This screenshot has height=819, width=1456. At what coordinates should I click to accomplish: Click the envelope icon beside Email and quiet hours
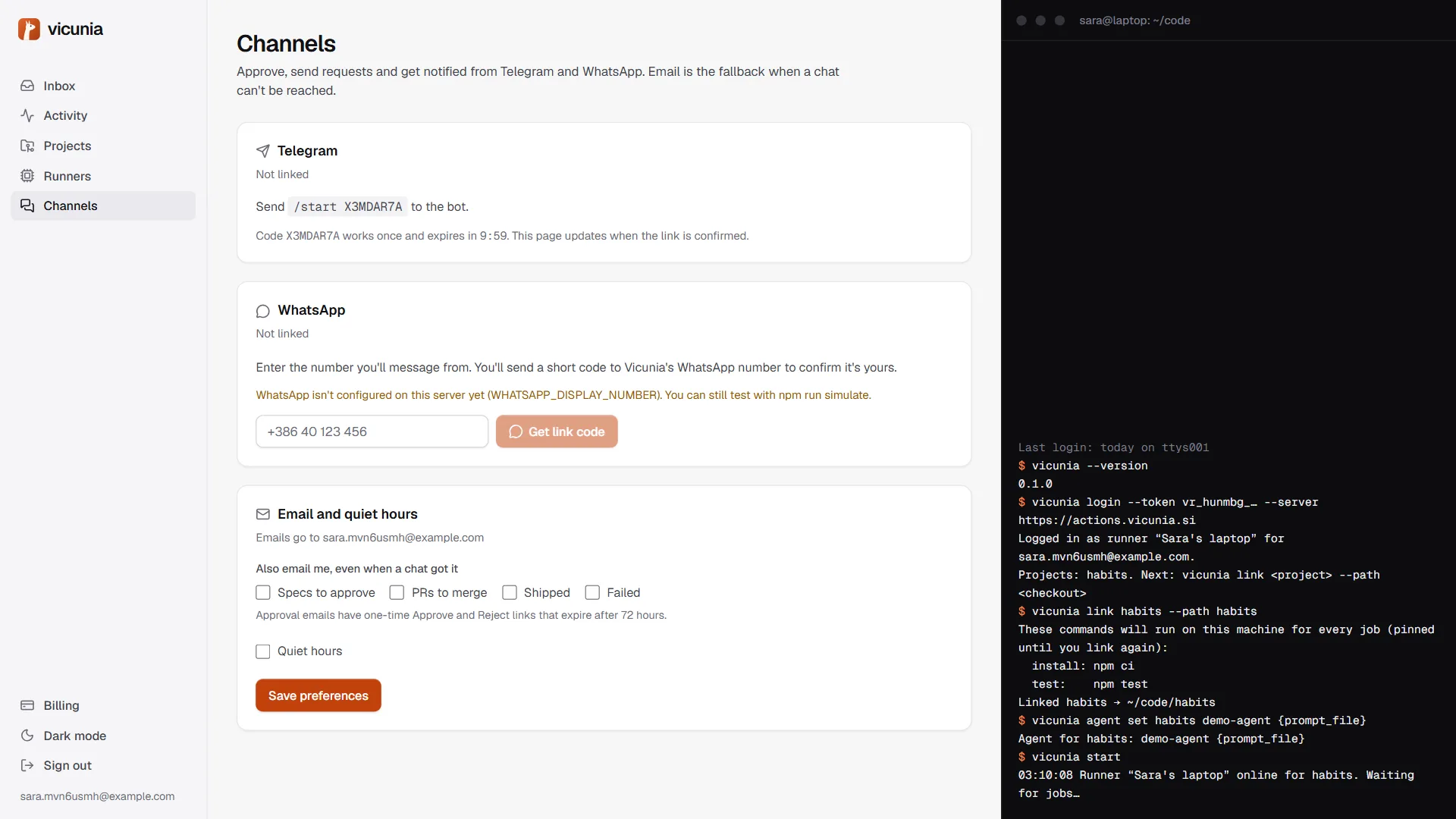263,514
